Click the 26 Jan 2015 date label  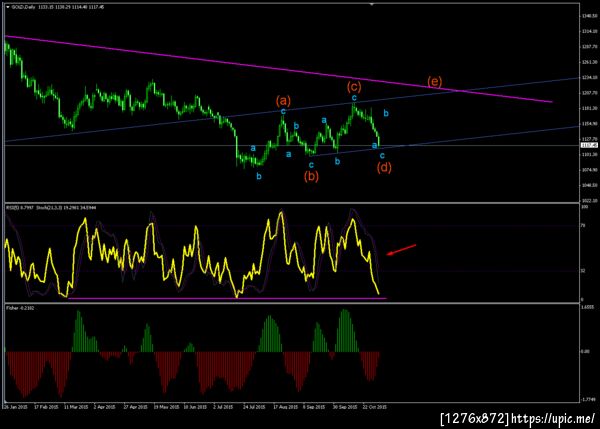tap(16, 407)
